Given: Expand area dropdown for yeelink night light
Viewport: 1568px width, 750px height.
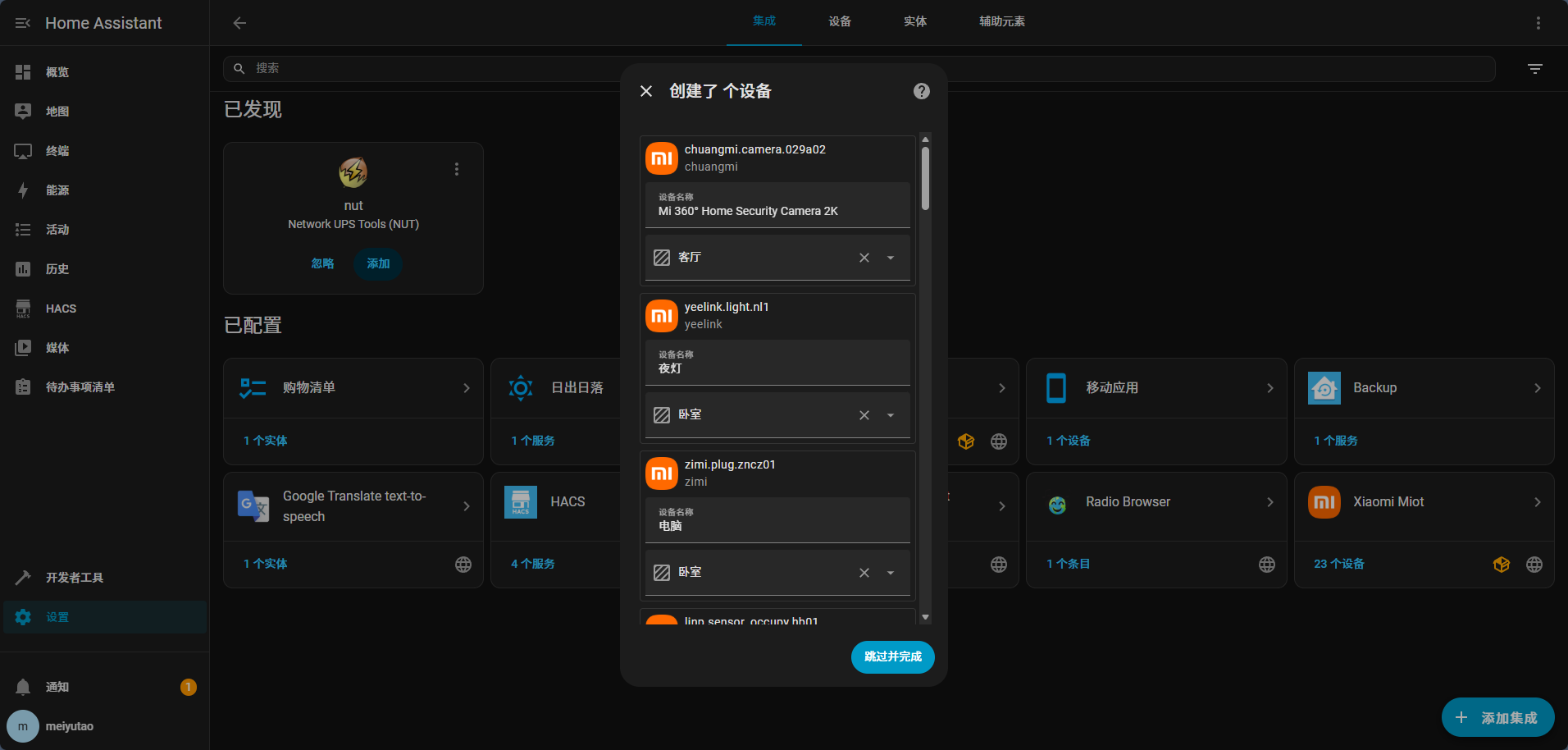Looking at the screenshot, I should click(x=891, y=415).
